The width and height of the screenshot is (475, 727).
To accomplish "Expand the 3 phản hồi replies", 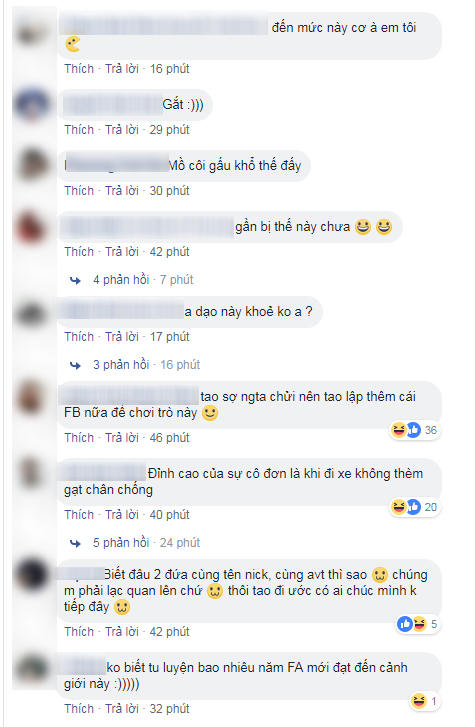I will tap(121, 365).
